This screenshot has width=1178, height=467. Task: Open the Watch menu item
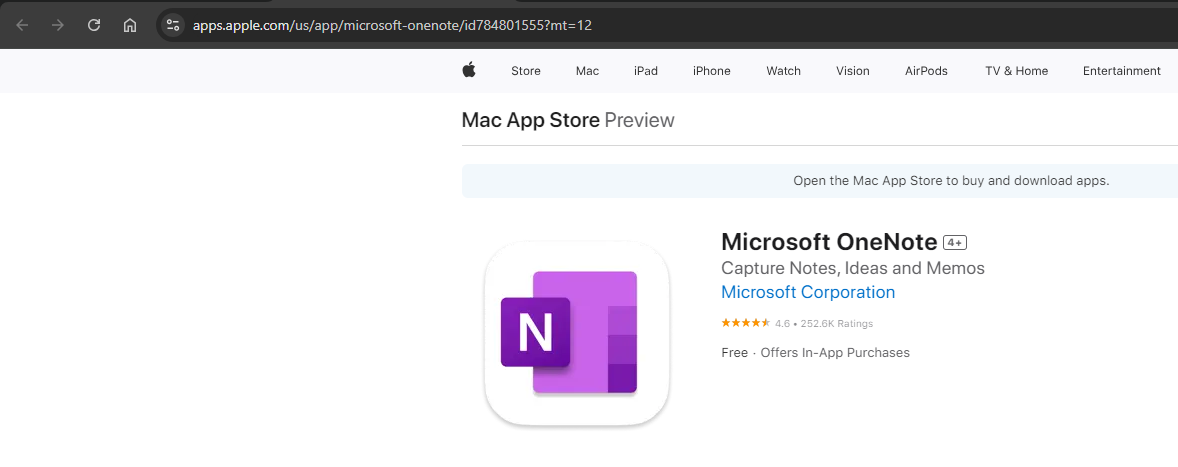point(784,71)
